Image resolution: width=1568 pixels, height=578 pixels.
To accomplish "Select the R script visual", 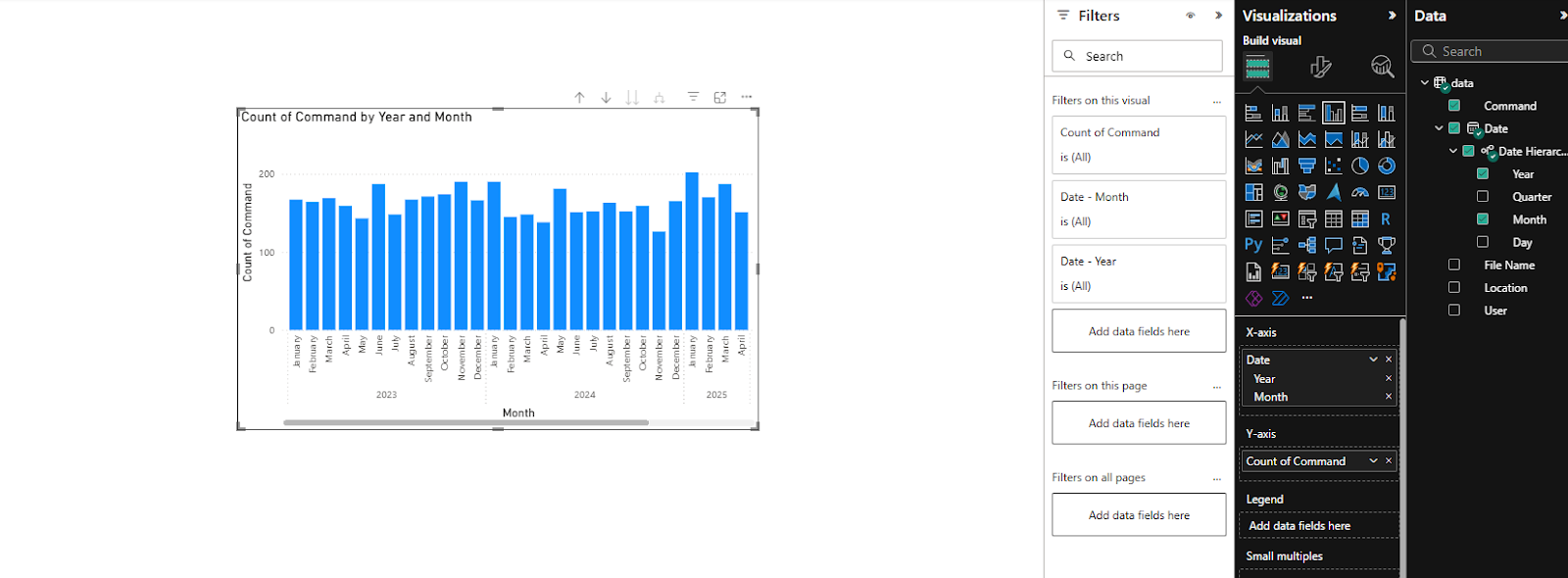I will [1386, 218].
